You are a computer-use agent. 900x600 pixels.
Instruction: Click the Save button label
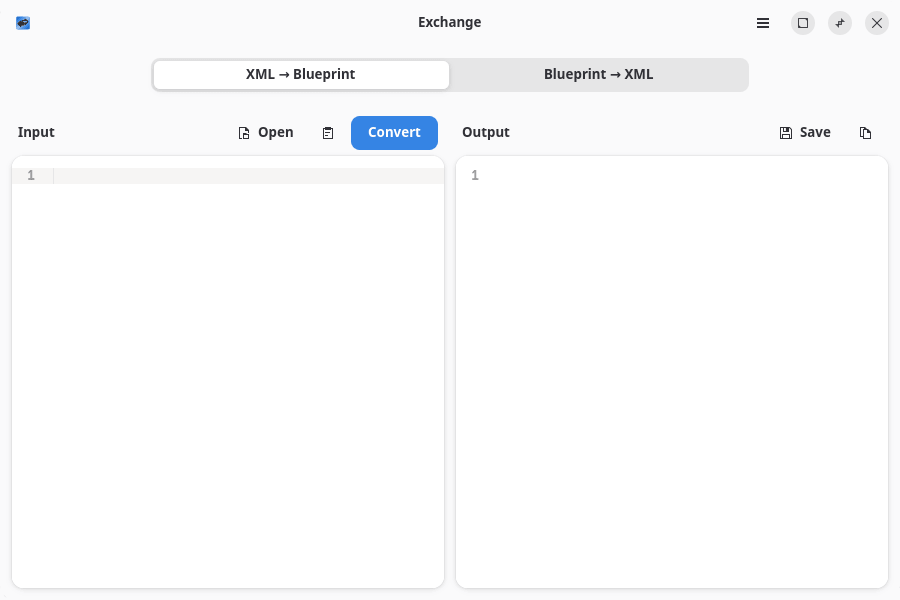coord(815,132)
